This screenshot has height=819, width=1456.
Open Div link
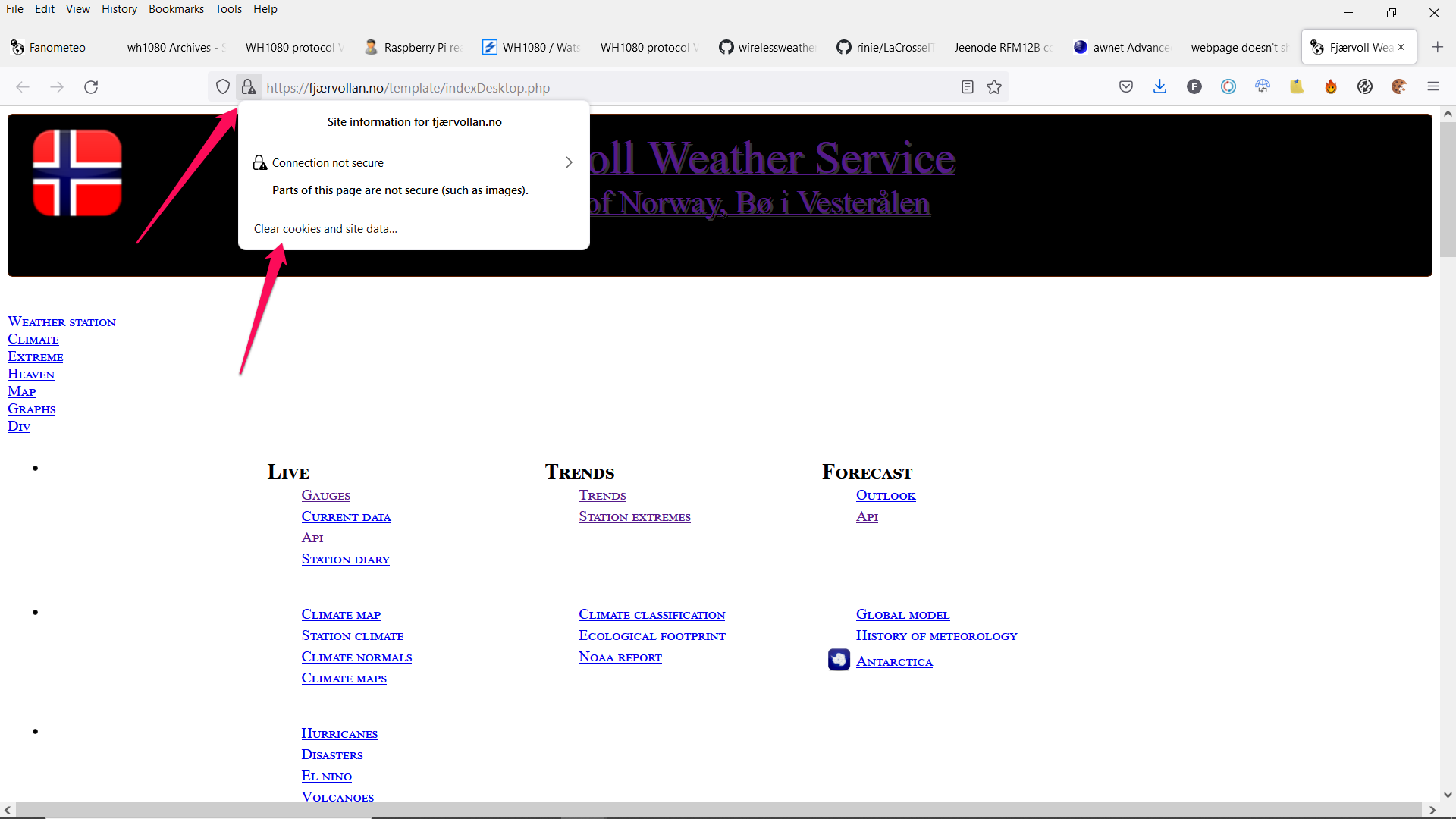click(19, 426)
